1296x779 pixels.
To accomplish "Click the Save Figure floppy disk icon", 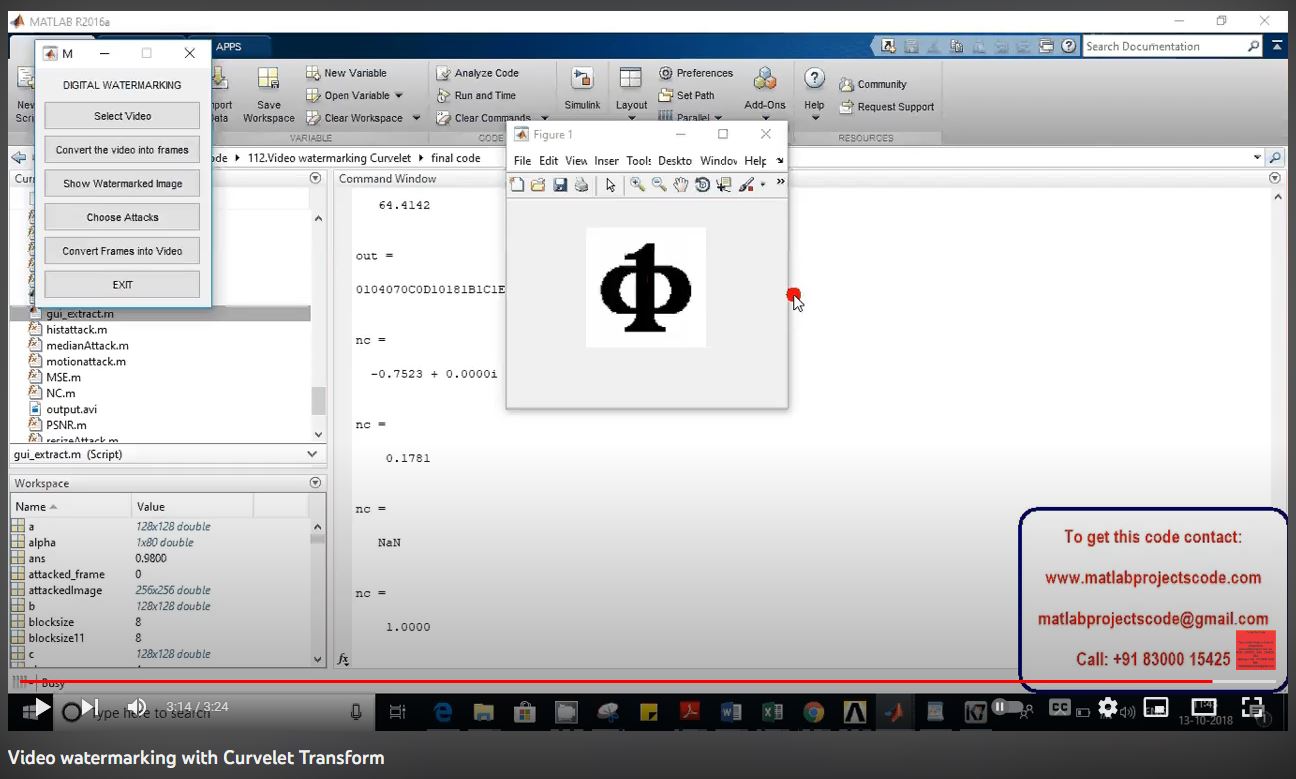I will pos(560,185).
